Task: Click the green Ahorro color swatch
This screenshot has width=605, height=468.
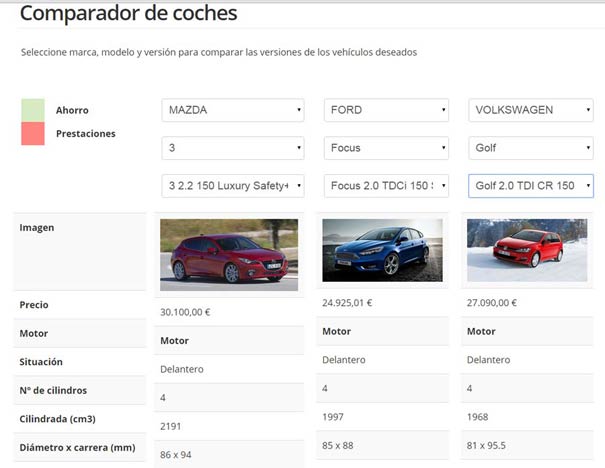Action: (33, 110)
